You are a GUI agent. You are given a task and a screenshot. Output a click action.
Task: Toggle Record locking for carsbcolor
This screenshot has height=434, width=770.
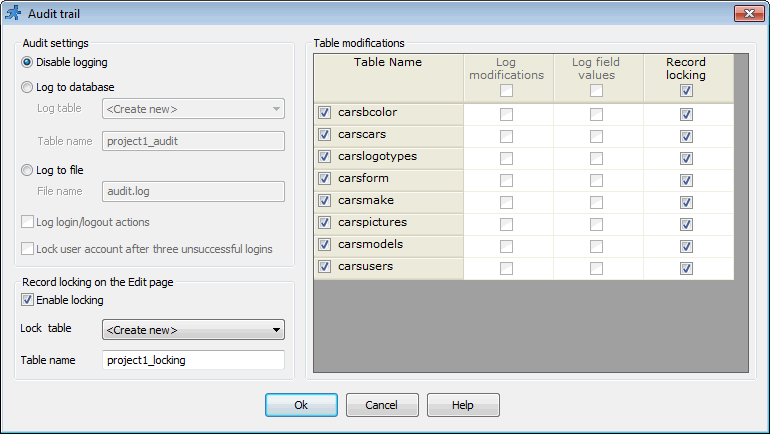[x=686, y=114]
